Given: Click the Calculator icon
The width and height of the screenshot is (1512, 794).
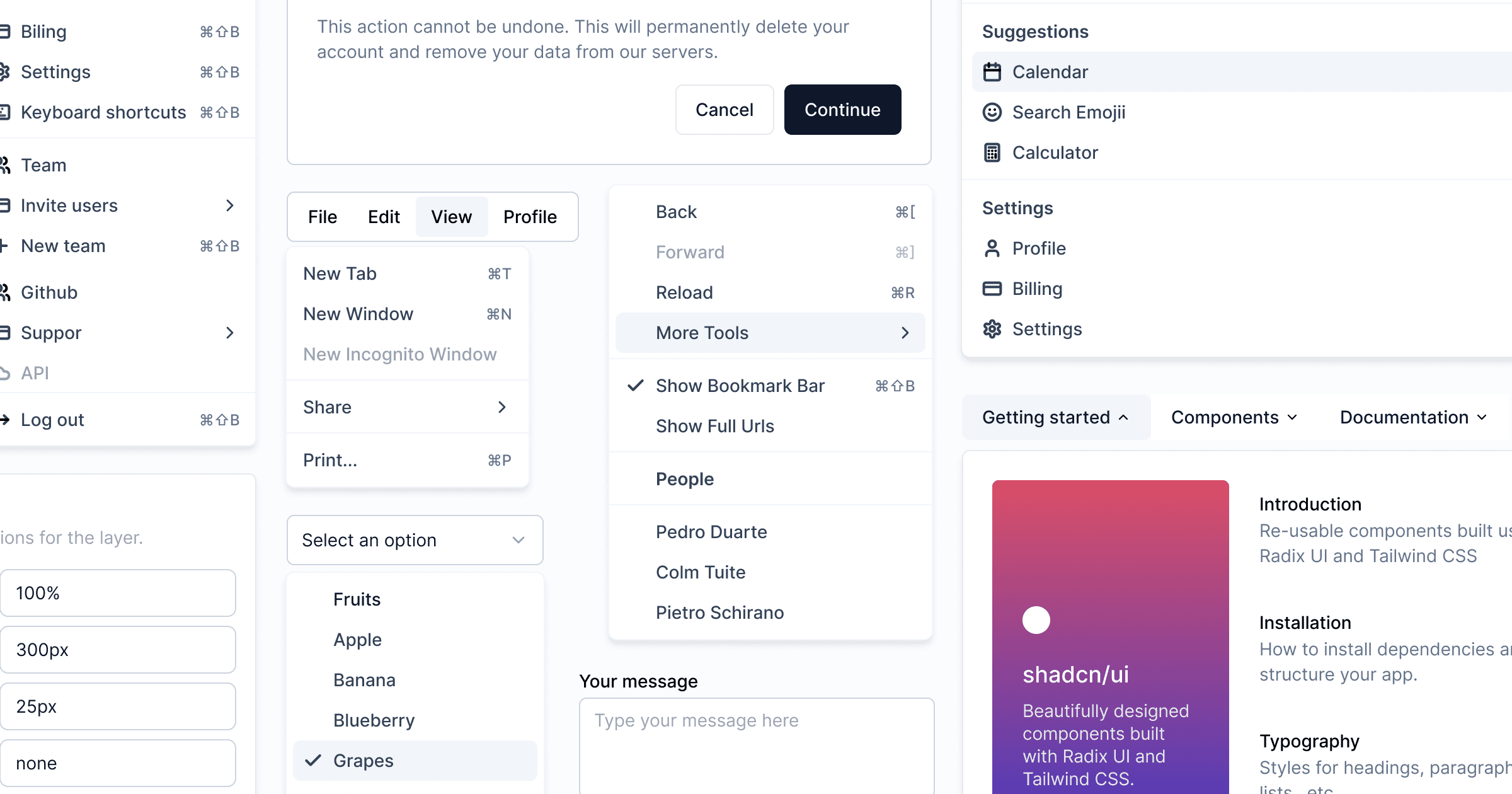Looking at the screenshot, I should [992, 152].
